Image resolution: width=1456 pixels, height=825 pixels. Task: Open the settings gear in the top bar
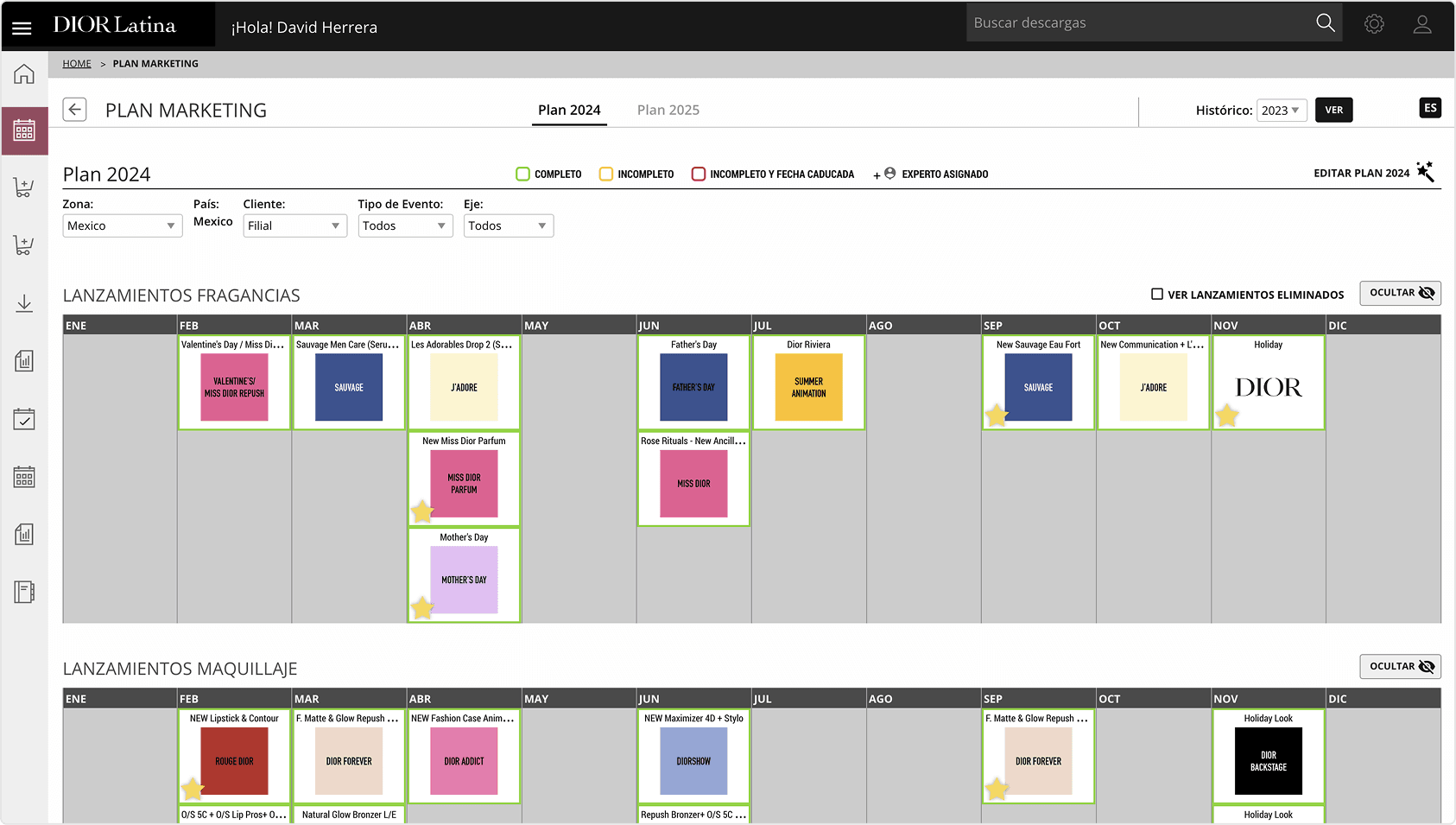tap(1373, 23)
